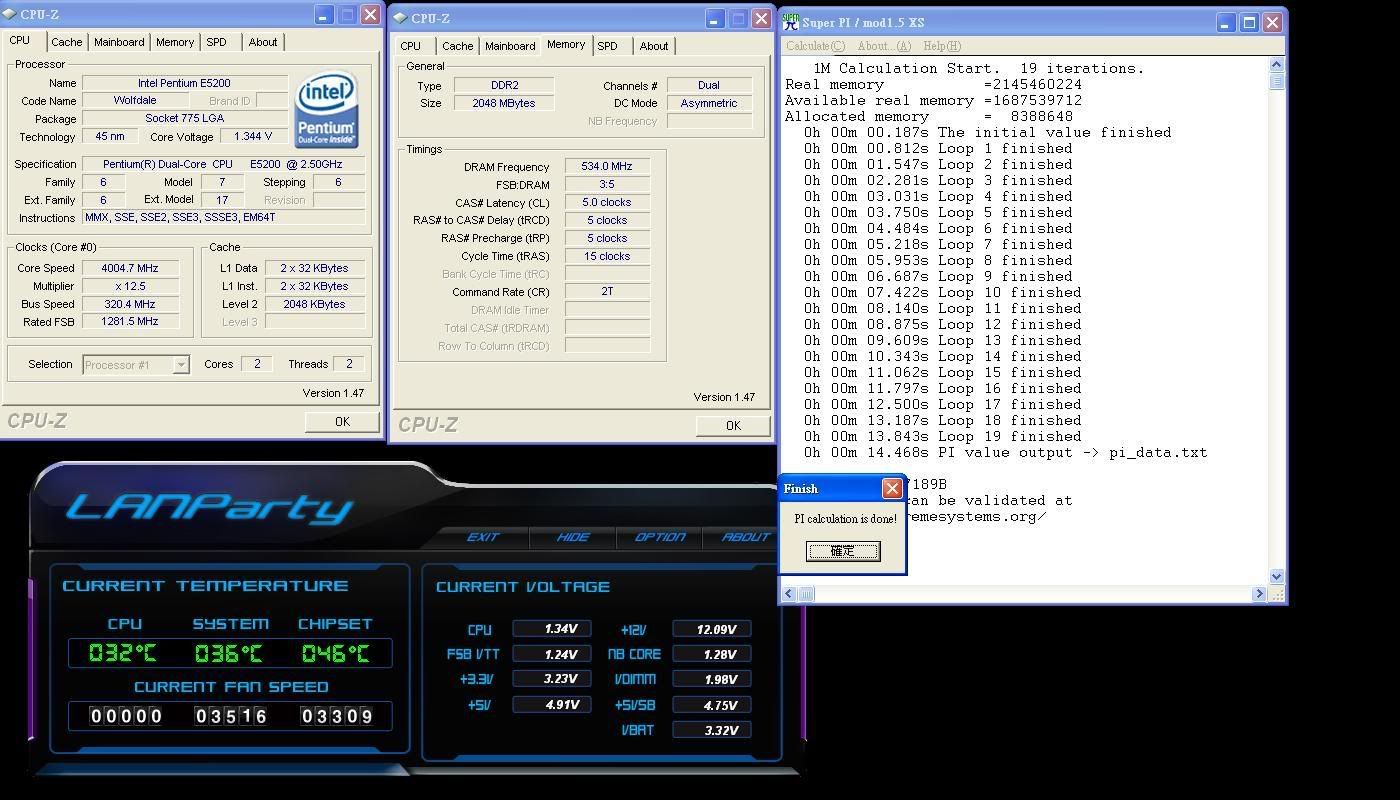Click Super PI horizontal scrollbar left arrow

click(x=789, y=594)
